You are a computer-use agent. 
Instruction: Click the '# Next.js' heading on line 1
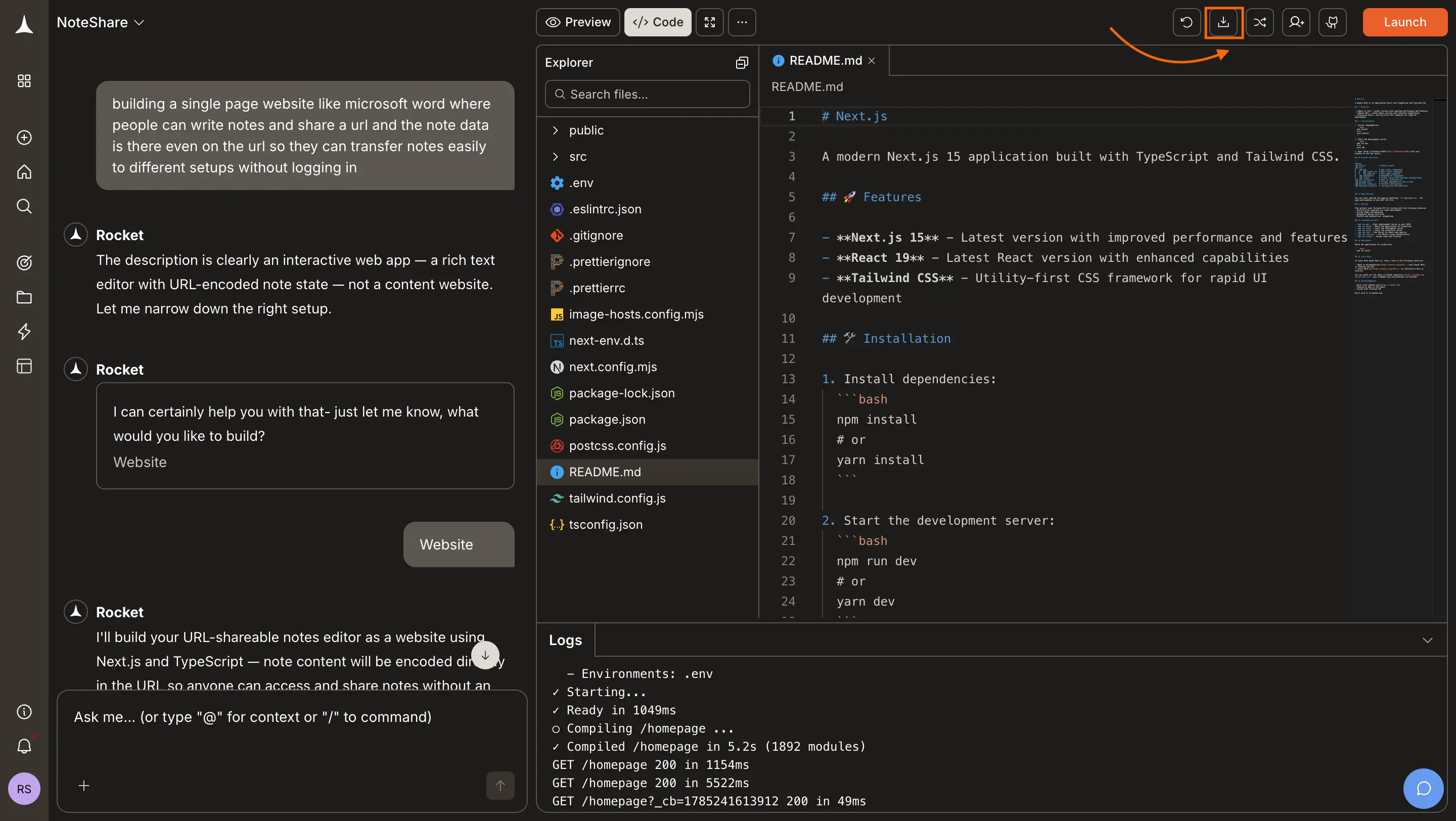854,116
